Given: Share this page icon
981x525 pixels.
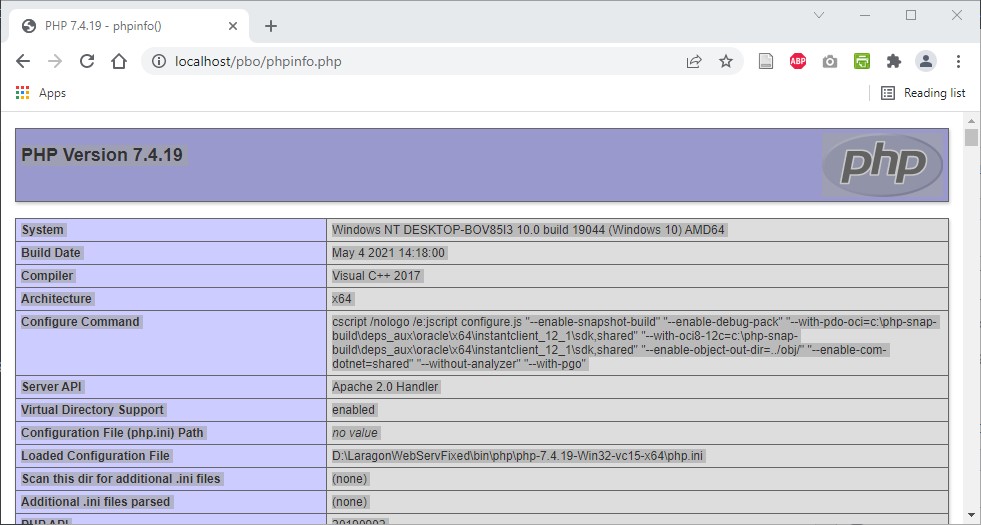Looking at the screenshot, I should (694, 61).
